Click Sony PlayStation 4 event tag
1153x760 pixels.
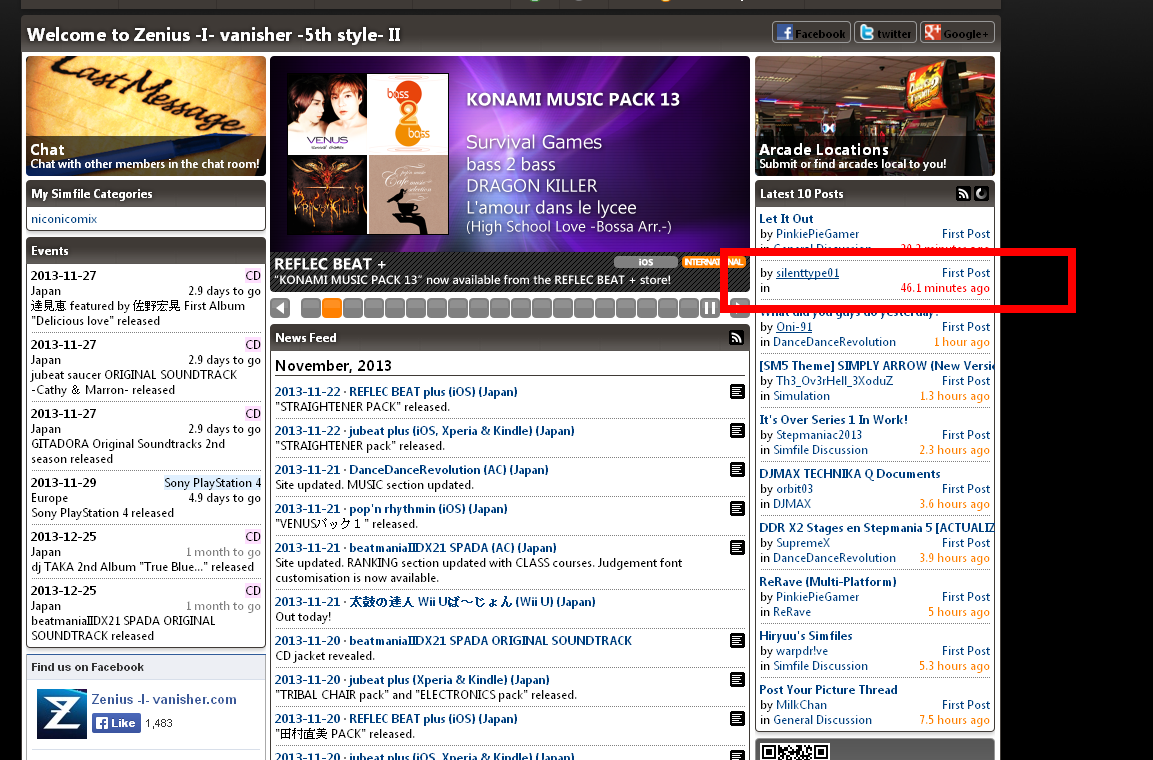[x=212, y=483]
